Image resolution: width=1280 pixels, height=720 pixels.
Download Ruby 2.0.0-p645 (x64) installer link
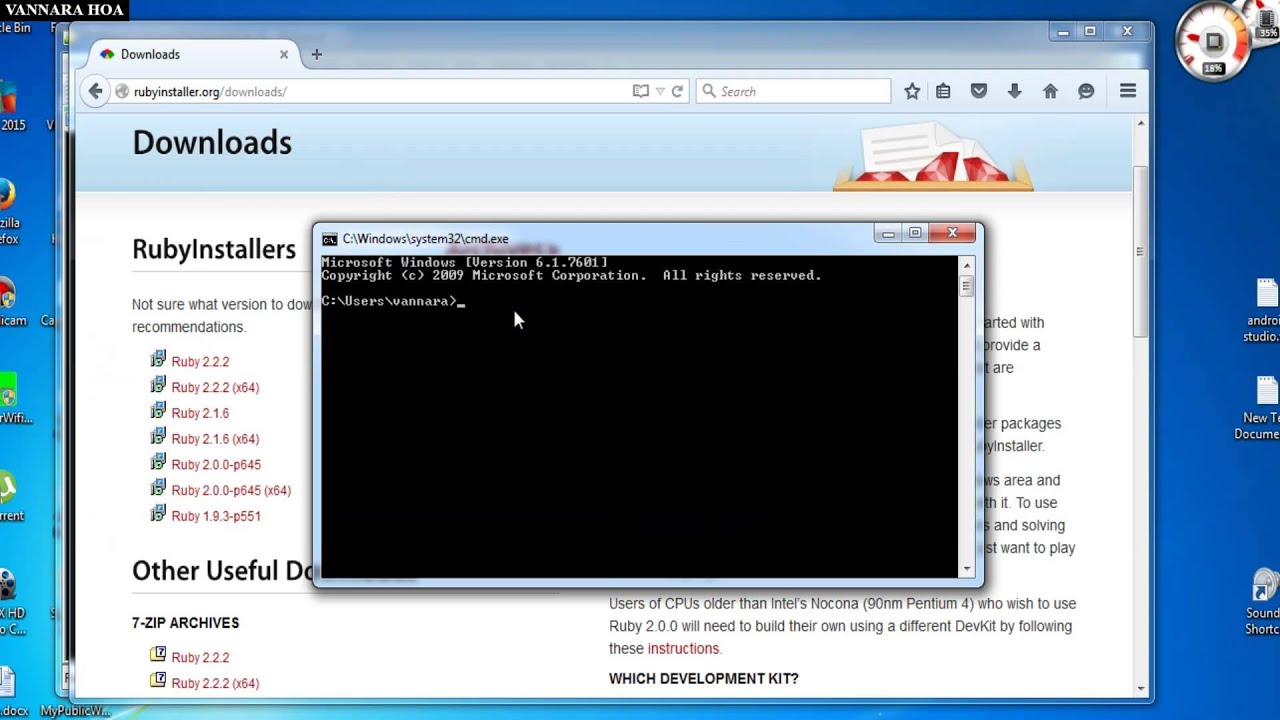pos(231,491)
